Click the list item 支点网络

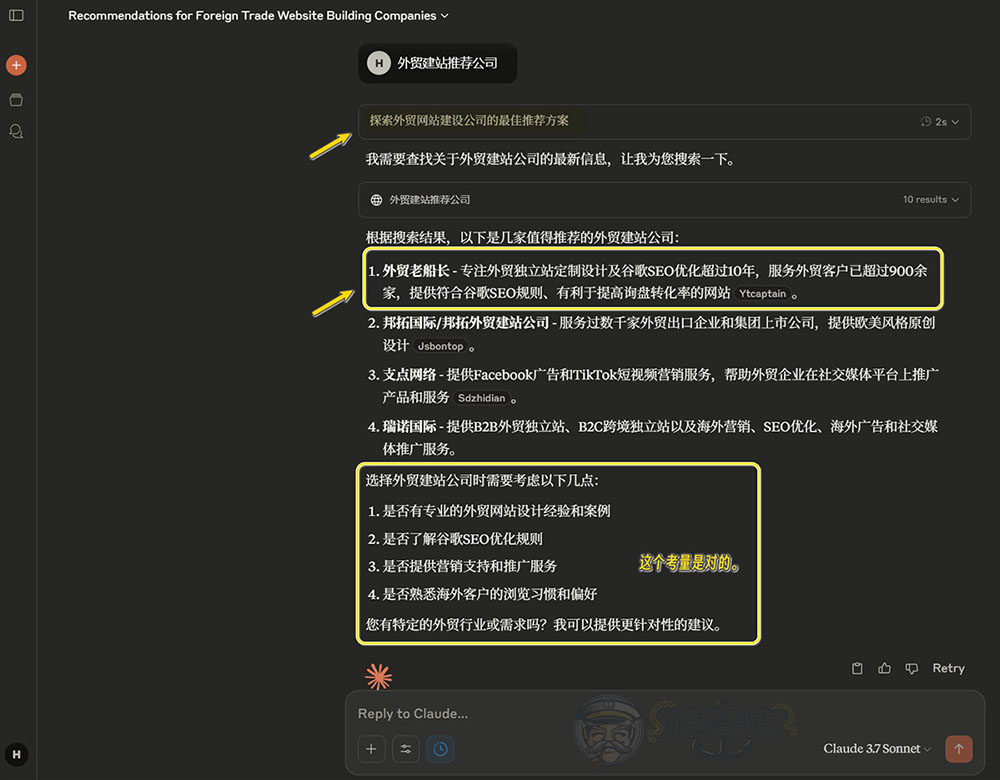pos(652,385)
